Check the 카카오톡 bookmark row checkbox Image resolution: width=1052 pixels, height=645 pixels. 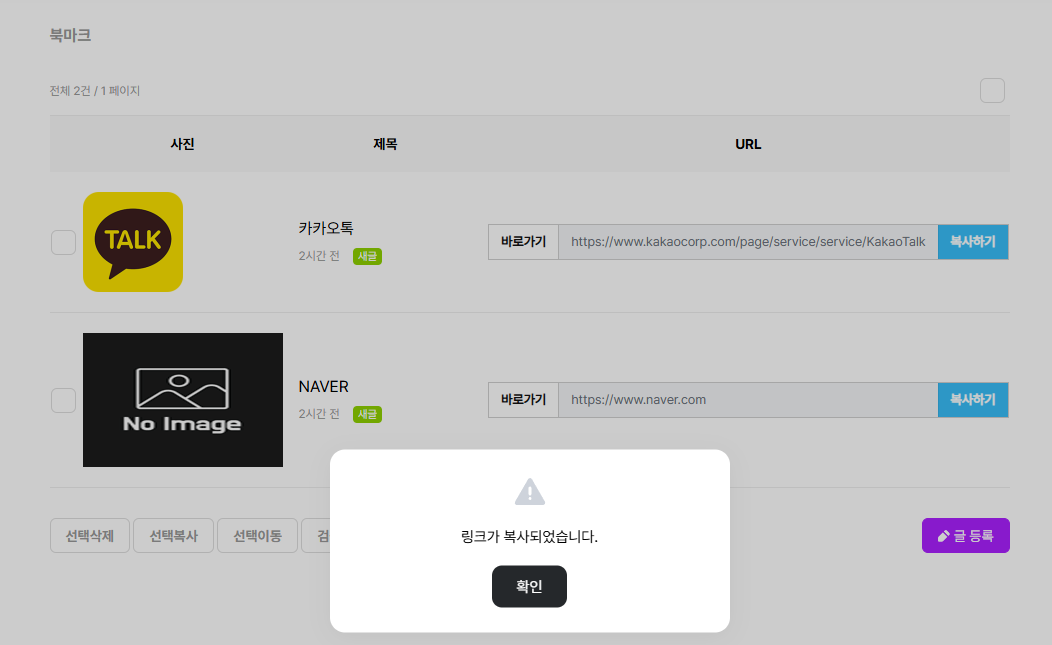click(x=63, y=243)
